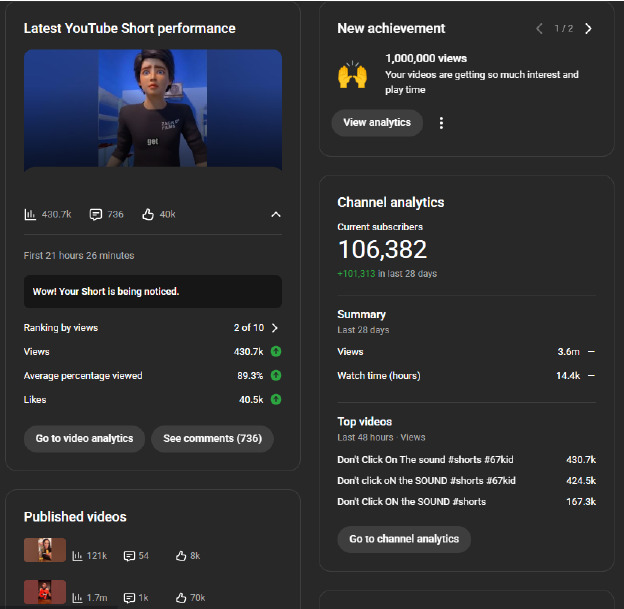Expand Ranking by views 2 of 10
624x609 pixels.
tap(275, 328)
